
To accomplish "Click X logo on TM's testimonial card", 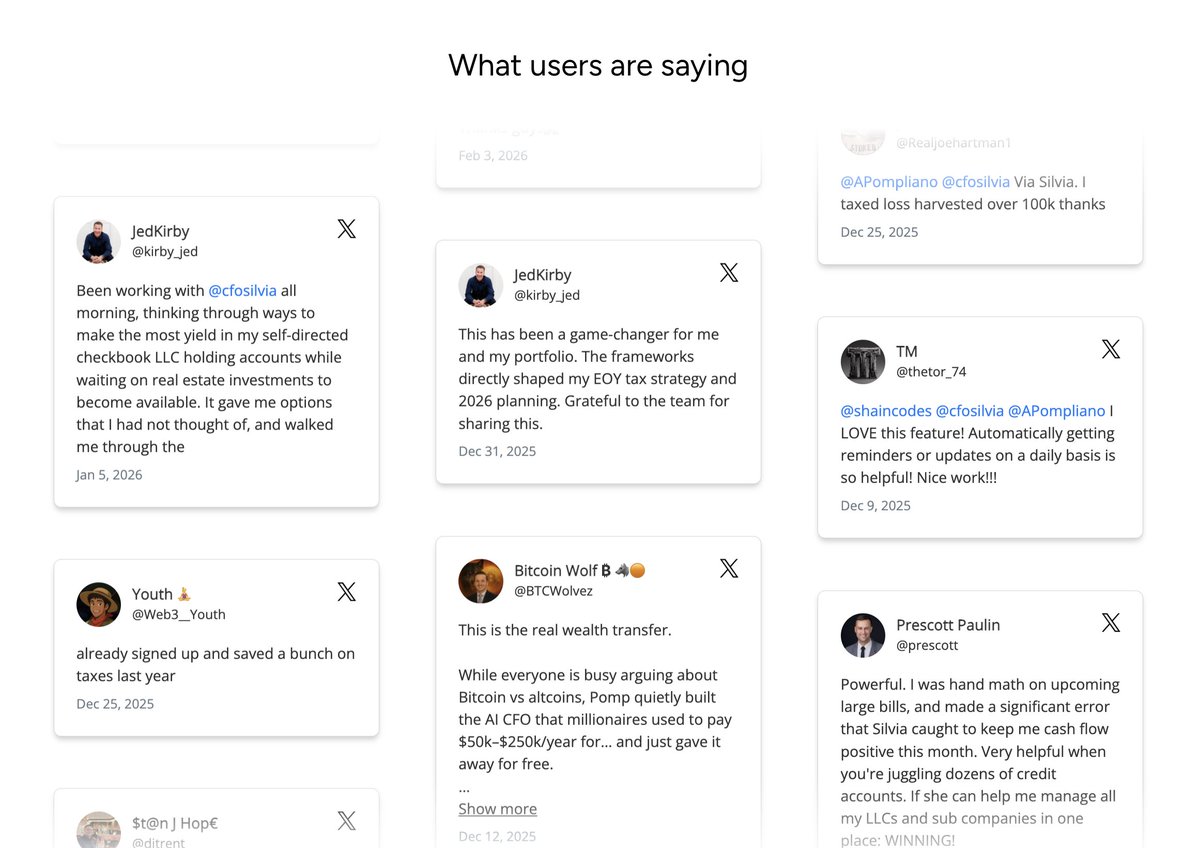I will click(x=1111, y=349).
